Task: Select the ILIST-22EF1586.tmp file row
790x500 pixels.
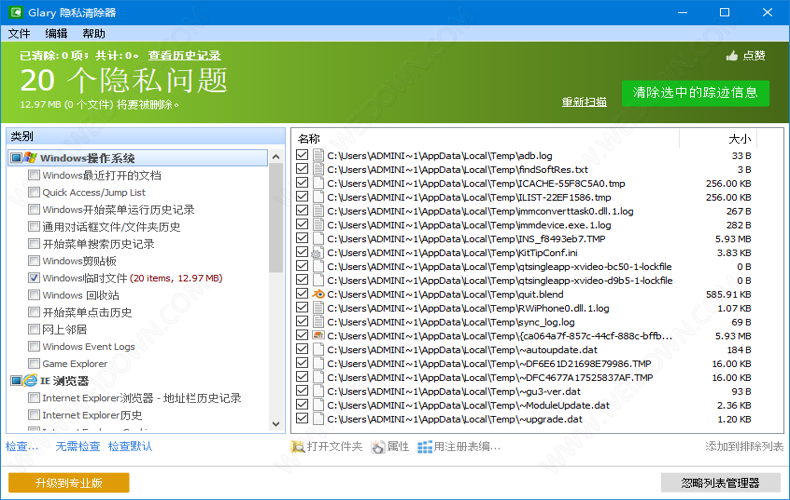Action: pos(524,197)
